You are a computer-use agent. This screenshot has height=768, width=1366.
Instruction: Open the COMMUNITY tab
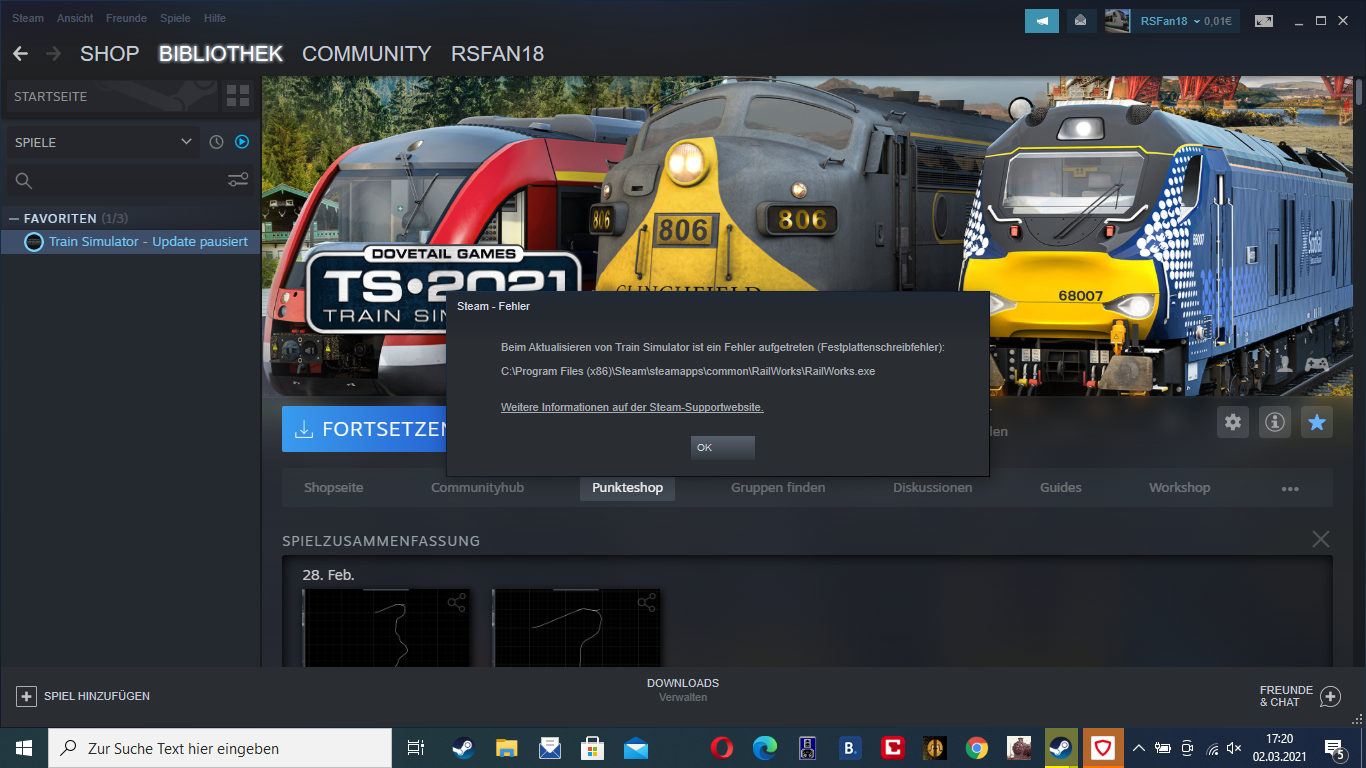coord(367,54)
